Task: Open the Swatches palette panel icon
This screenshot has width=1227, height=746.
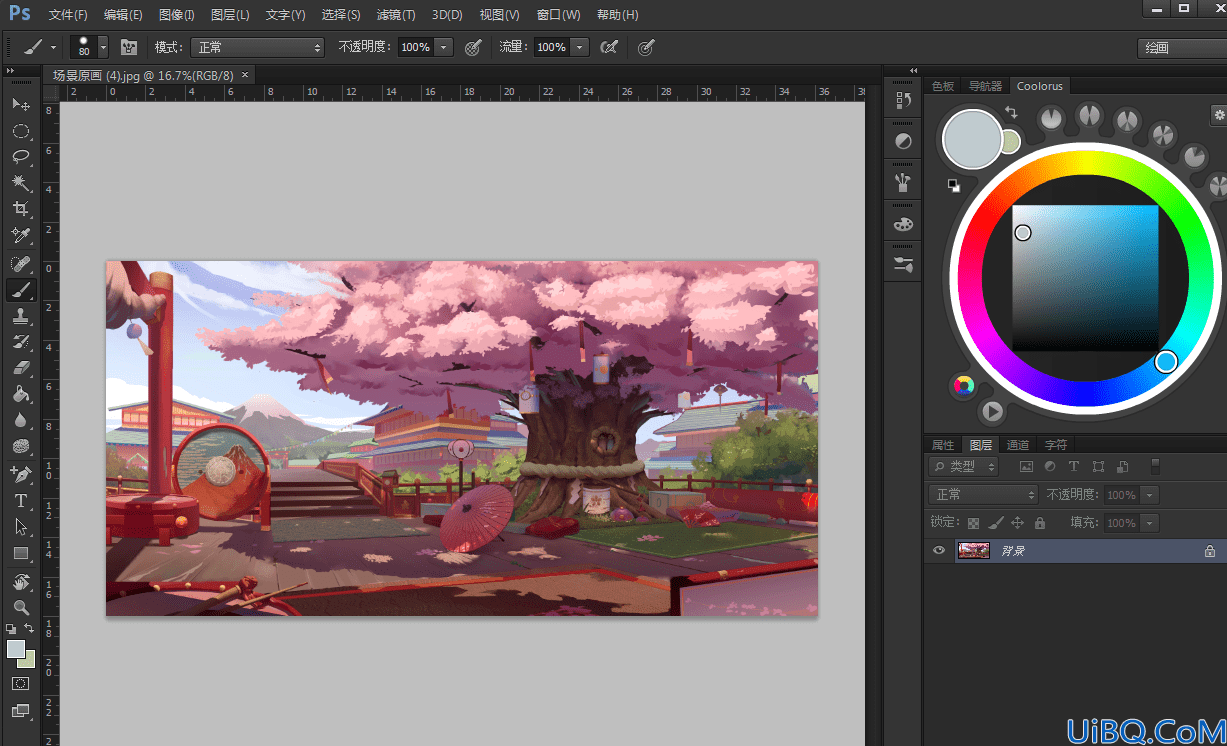Action: click(903, 224)
